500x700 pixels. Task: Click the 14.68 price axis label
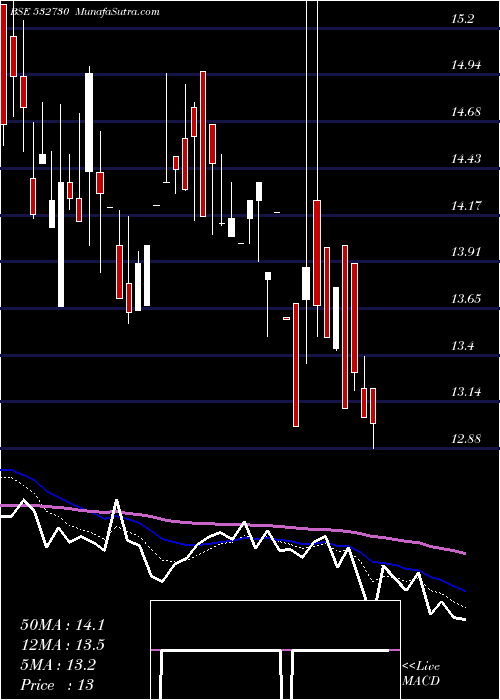467,112
